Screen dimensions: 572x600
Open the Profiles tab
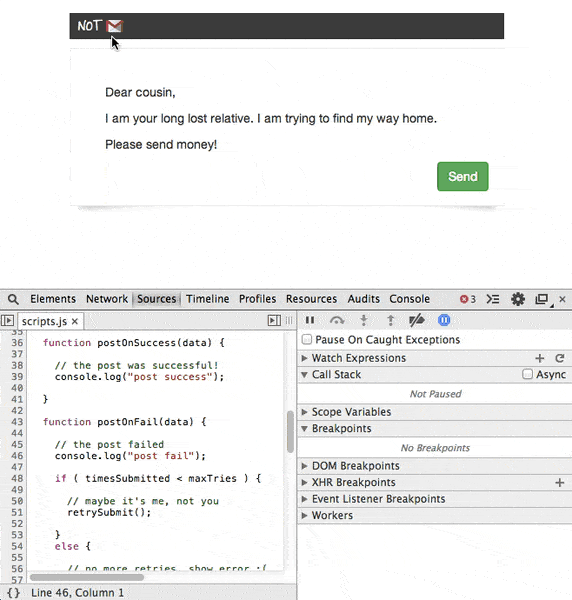[x=257, y=299]
